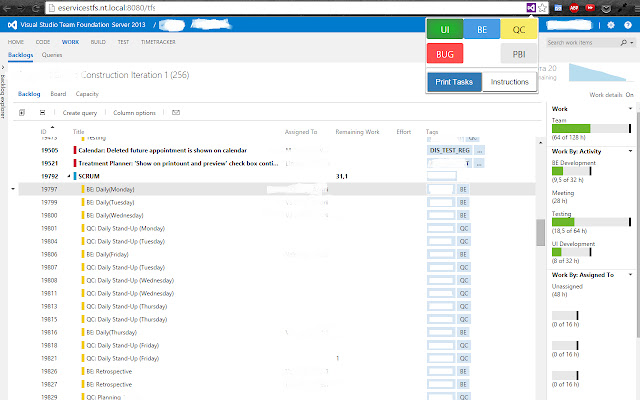Click the BE tag on row 19806
Viewport: 640px width, 400px height.
coord(463,254)
